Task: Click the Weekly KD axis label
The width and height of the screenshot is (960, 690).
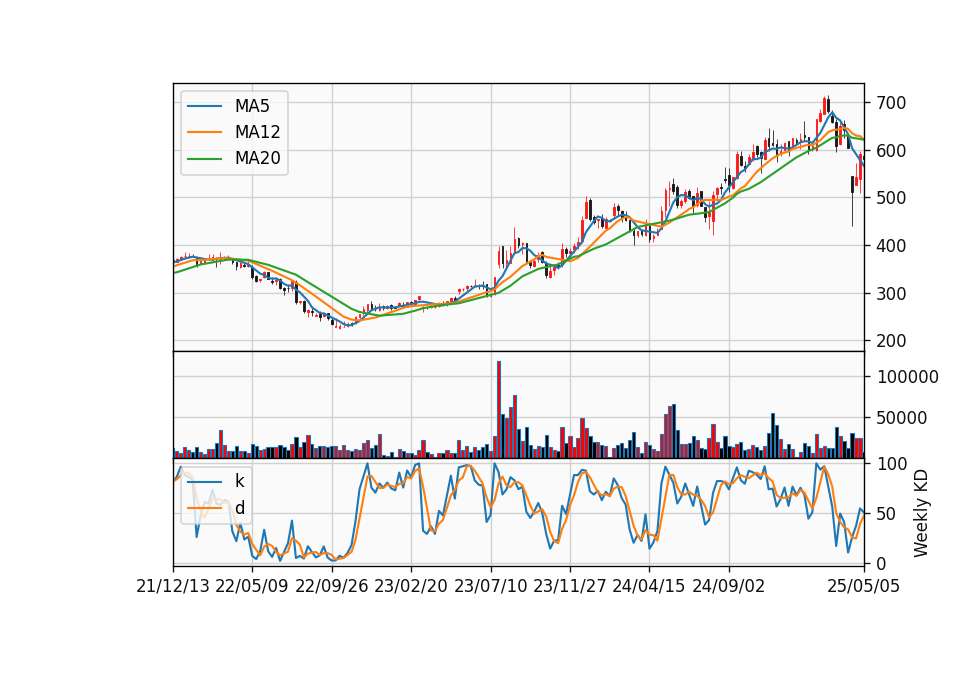Action: click(x=921, y=514)
